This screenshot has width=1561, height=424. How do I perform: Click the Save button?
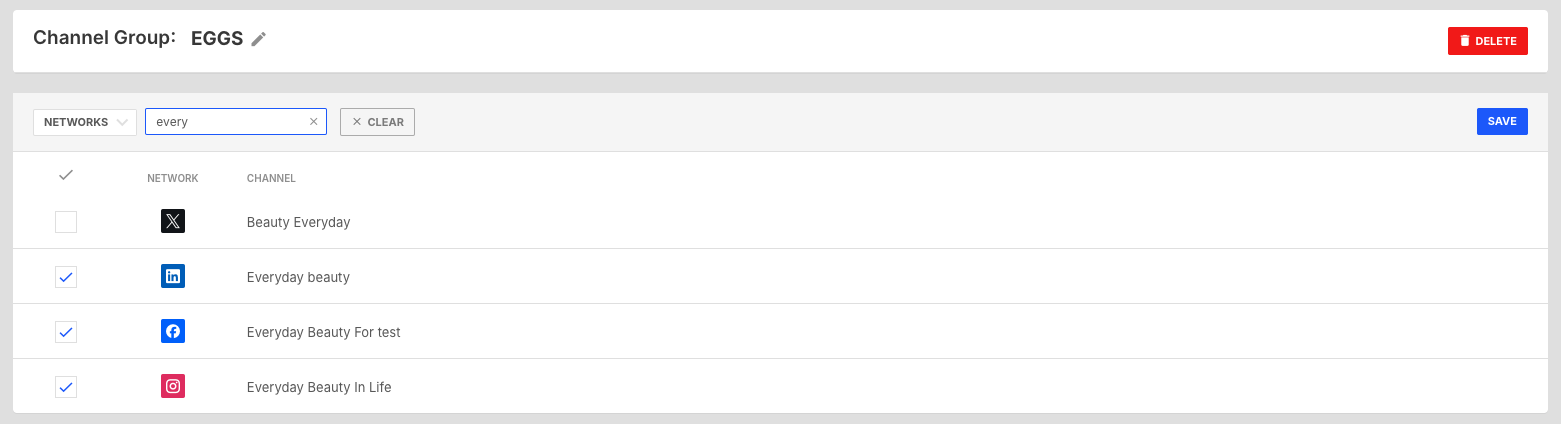pos(1502,122)
